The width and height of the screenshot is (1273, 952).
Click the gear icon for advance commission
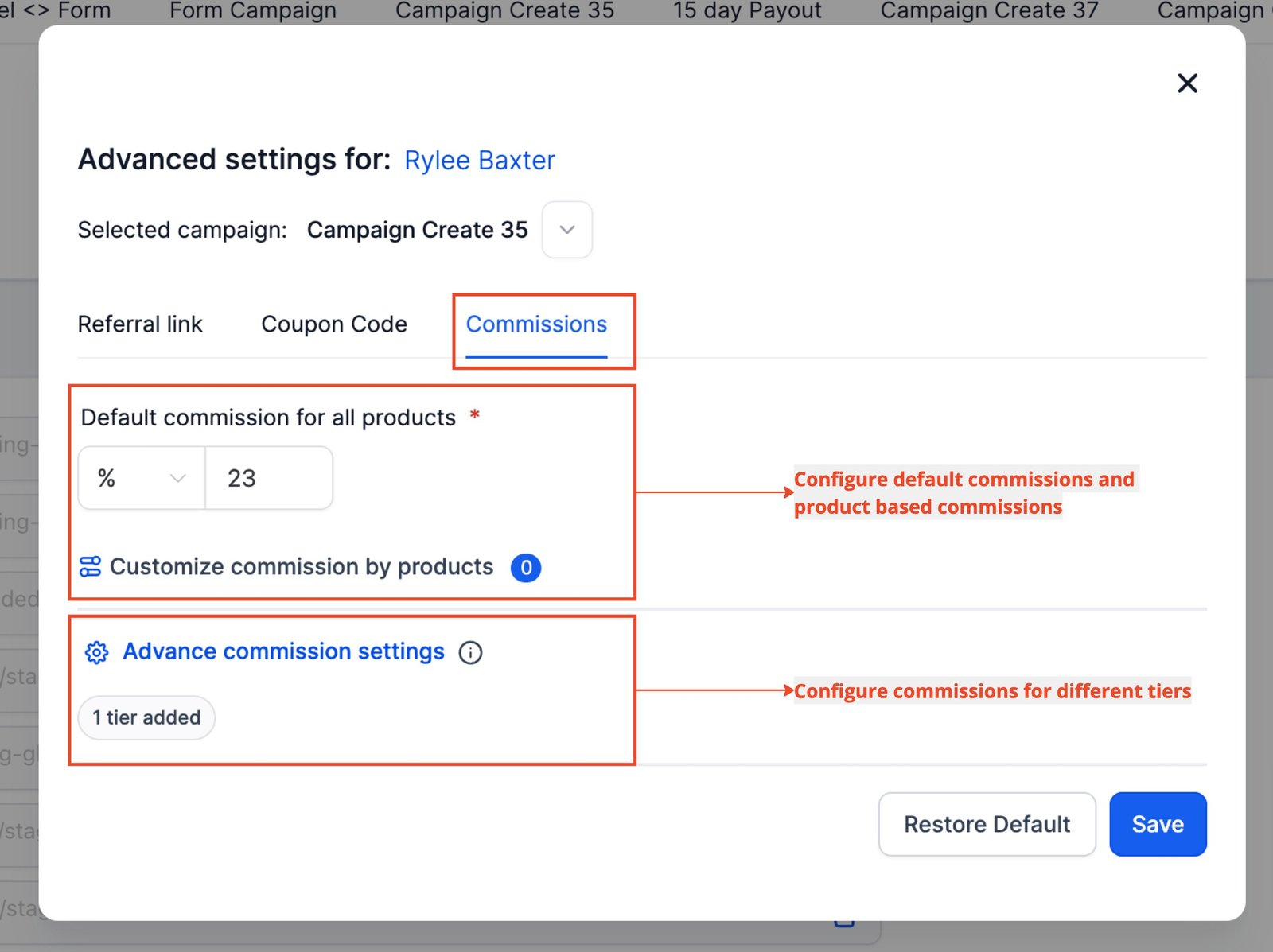click(x=97, y=652)
